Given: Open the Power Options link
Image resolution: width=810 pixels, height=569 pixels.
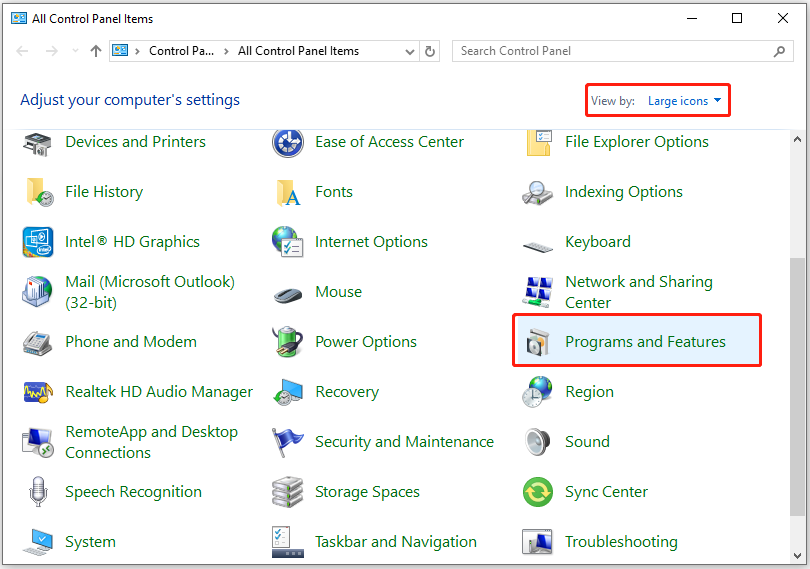Looking at the screenshot, I should 366,342.
